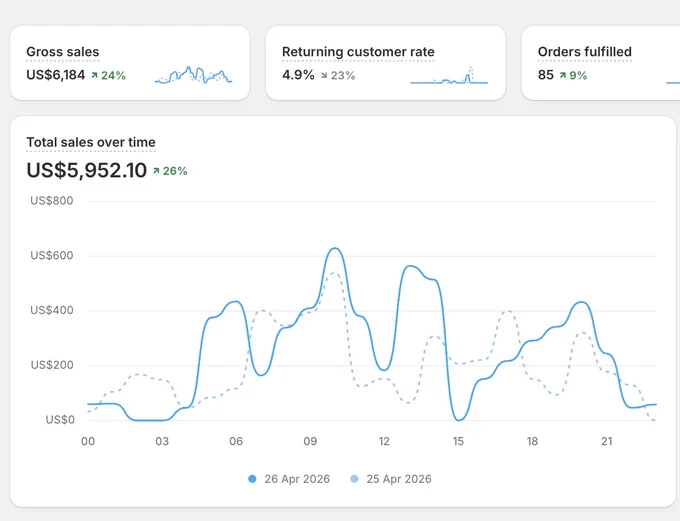Click the Gross sales sparkline chart
This screenshot has height=521, width=680.
tap(193, 75)
